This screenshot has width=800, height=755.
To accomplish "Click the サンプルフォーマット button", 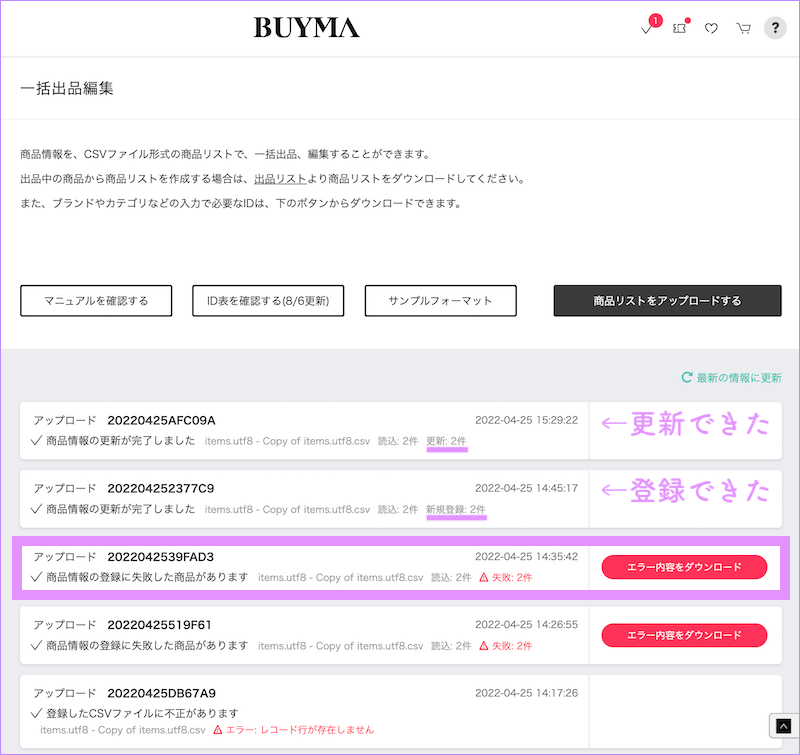I will pos(440,301).
